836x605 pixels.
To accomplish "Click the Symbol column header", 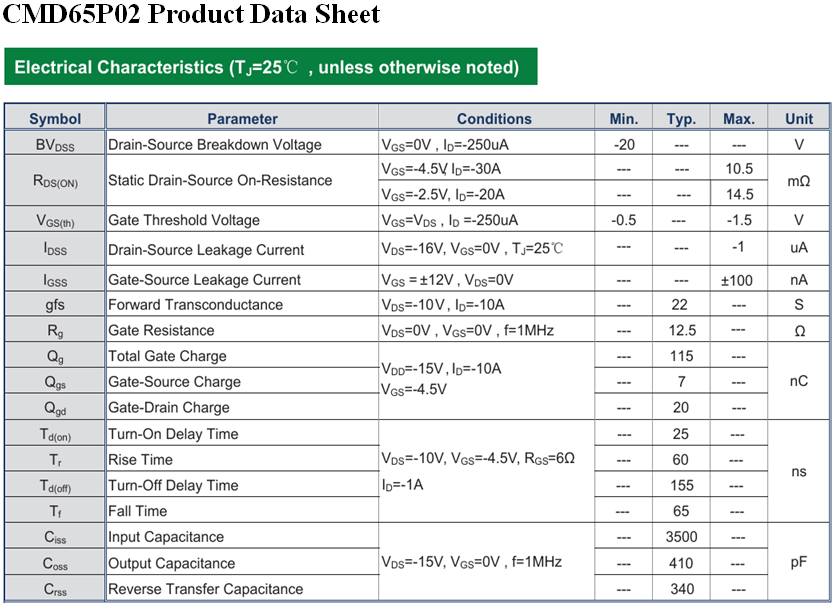I will pos(55,118).
